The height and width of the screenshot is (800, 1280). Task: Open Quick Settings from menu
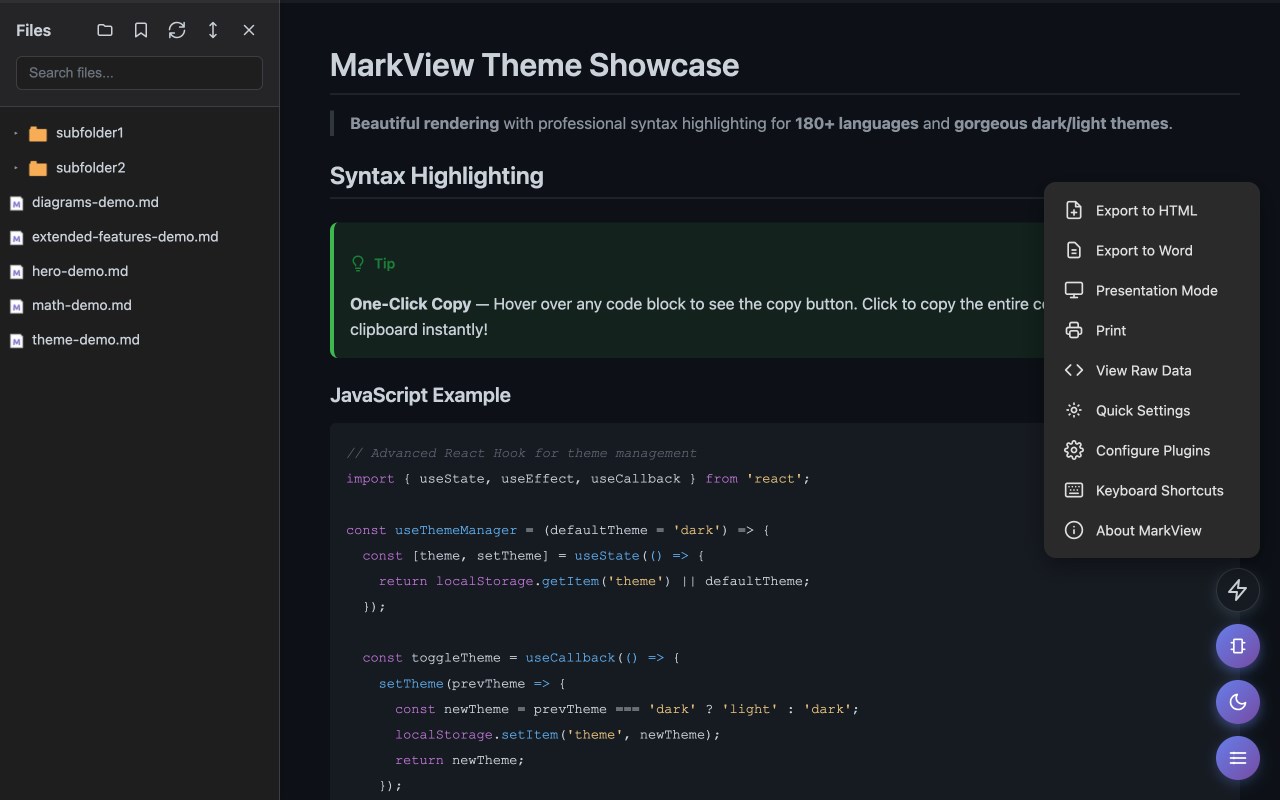pos(1151,410)
